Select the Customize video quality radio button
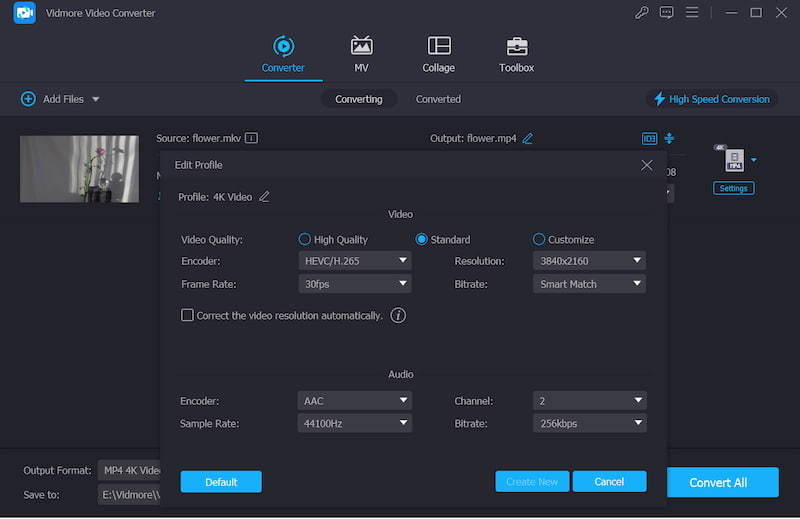Viewport: 800px width, 519px height. tap(539, 240)
